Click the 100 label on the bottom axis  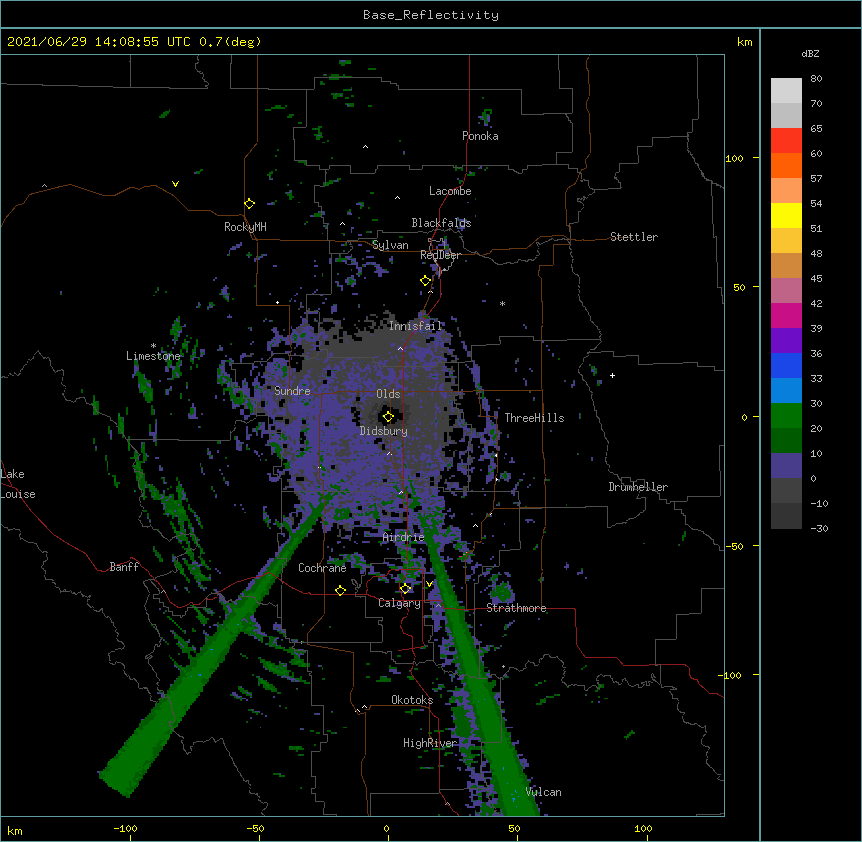(643, 828)
